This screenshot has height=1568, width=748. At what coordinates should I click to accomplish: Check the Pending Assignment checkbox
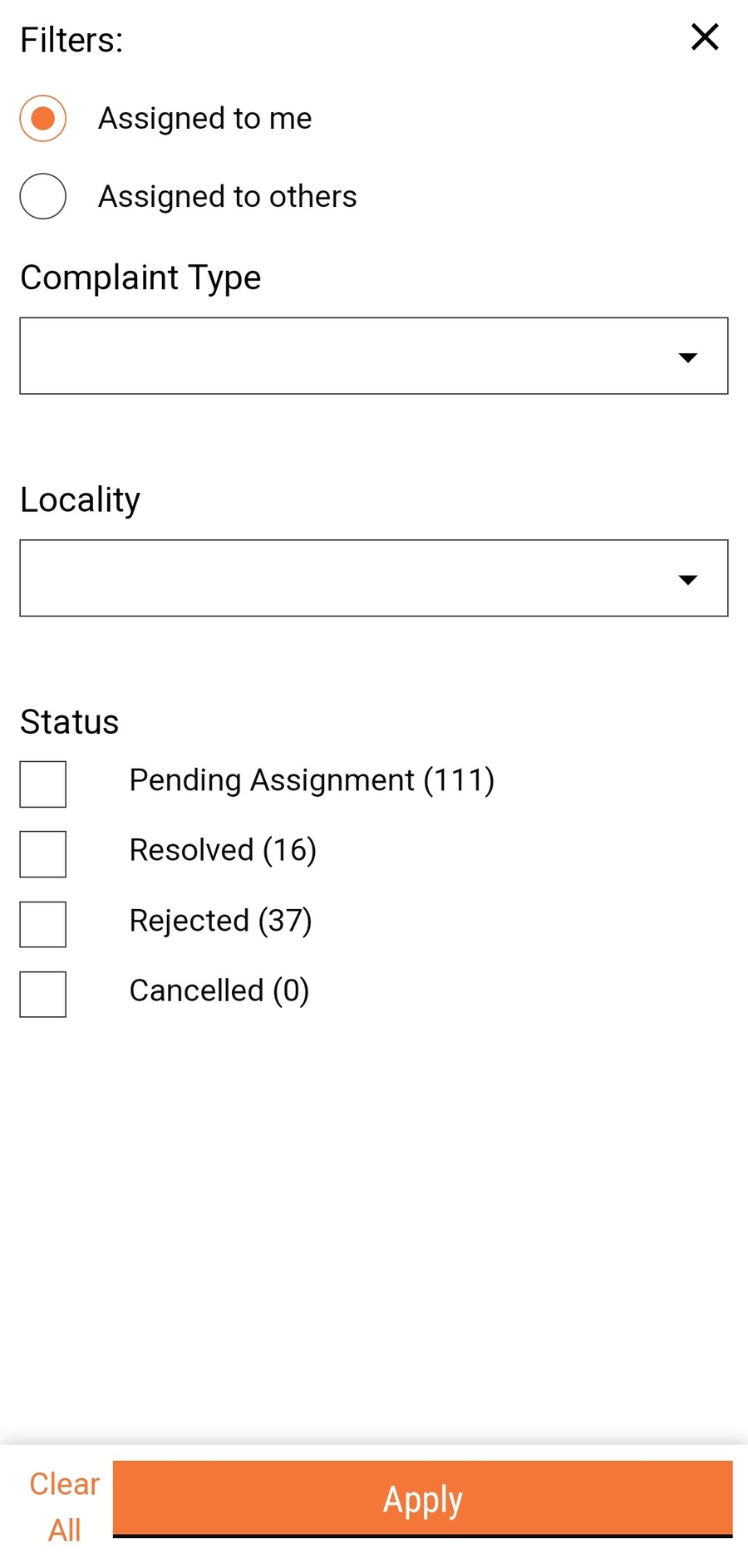coord(43,784)
